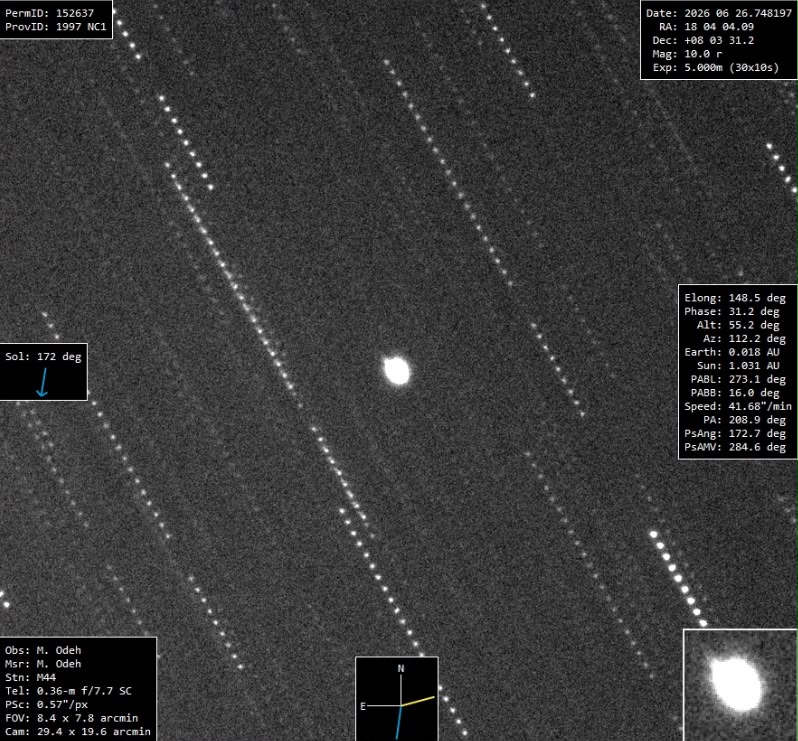Click the E label on the compass
798x741 pixels.
coord(363,706)
